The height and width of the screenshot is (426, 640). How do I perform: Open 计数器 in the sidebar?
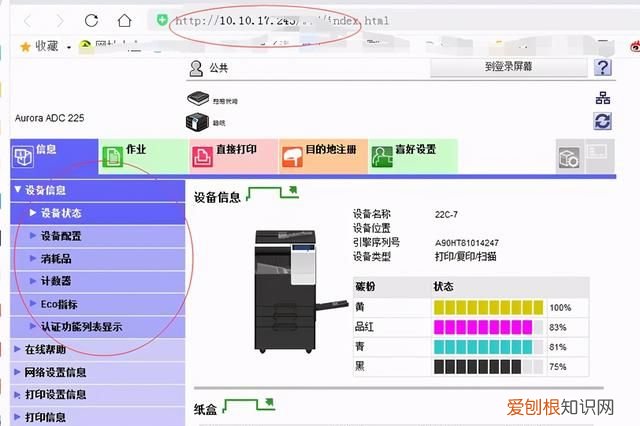click(x=98, y=281)
